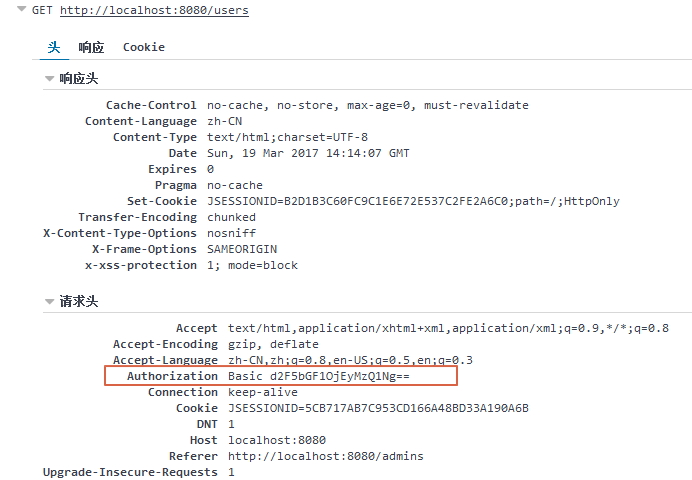Click the Cache-Control header value
The image size is (692, 480).
click(x=367, y=105)
